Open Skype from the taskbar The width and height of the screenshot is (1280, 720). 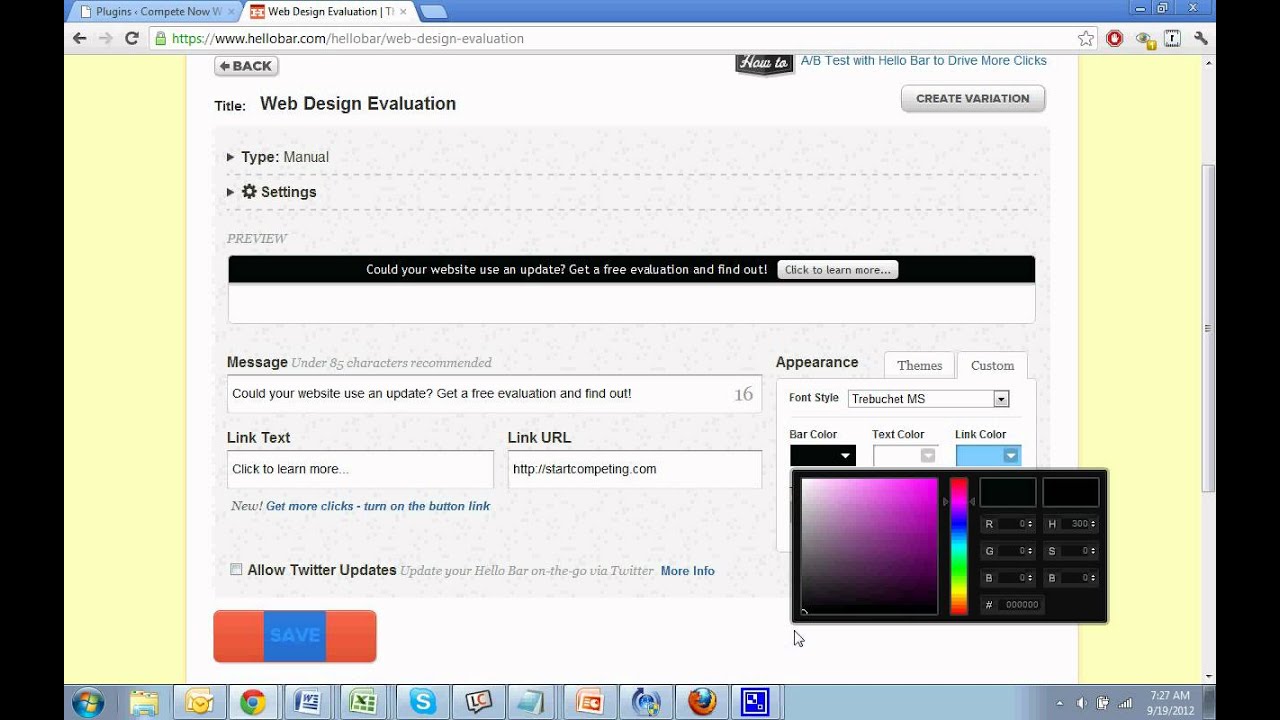pos(422,703)
